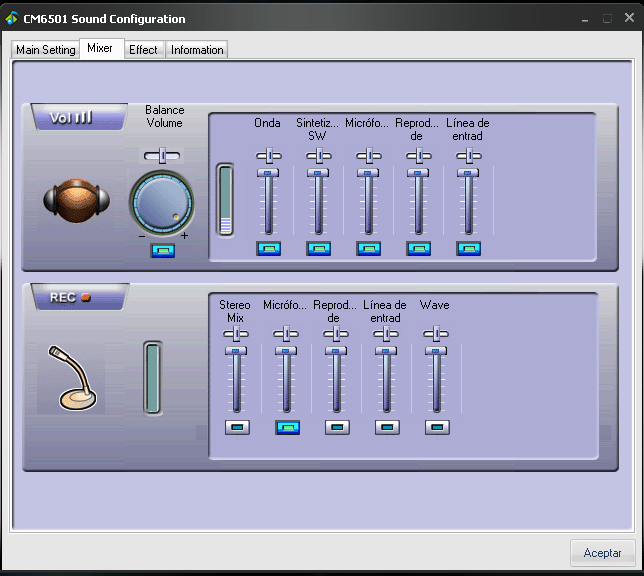The height and width of the screenshot is (576, 644).
Task: Click the recording Micrófo balance slider
Action: point(286,334)
